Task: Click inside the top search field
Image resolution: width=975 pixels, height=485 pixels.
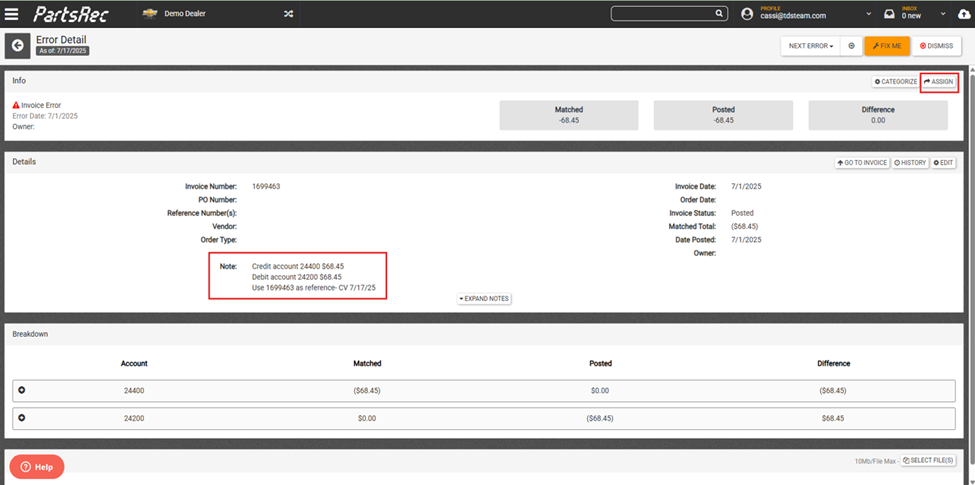Action: click(663, 14)
